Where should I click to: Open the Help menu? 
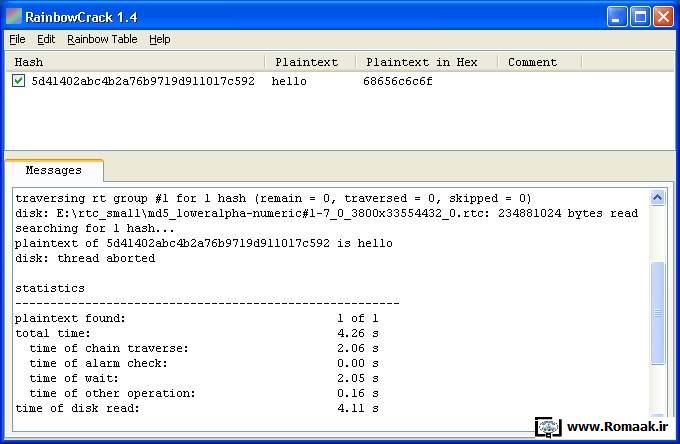160,39
